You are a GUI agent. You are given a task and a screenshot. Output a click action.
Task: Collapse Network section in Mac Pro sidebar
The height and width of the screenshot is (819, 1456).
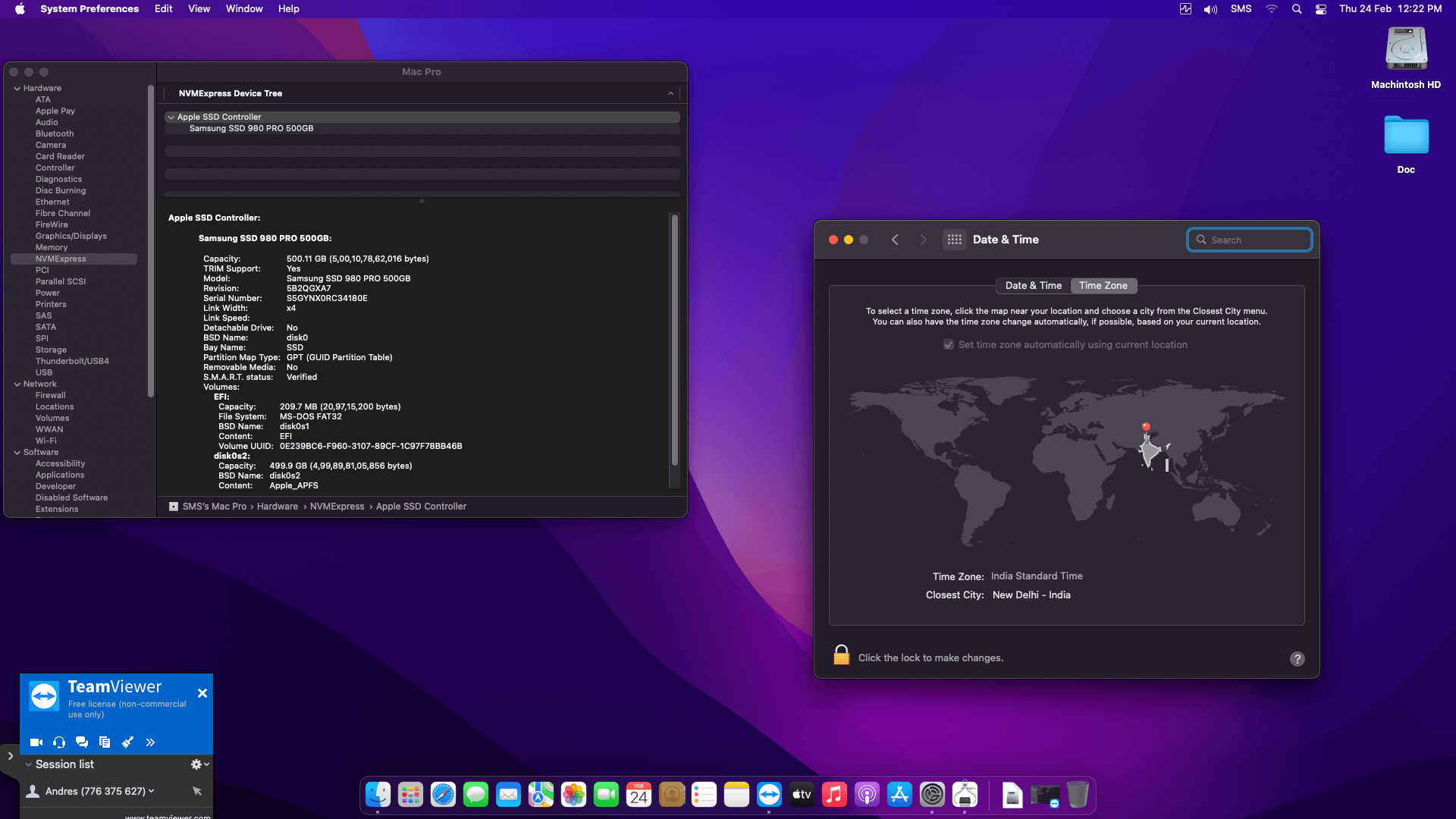(17, 384)
